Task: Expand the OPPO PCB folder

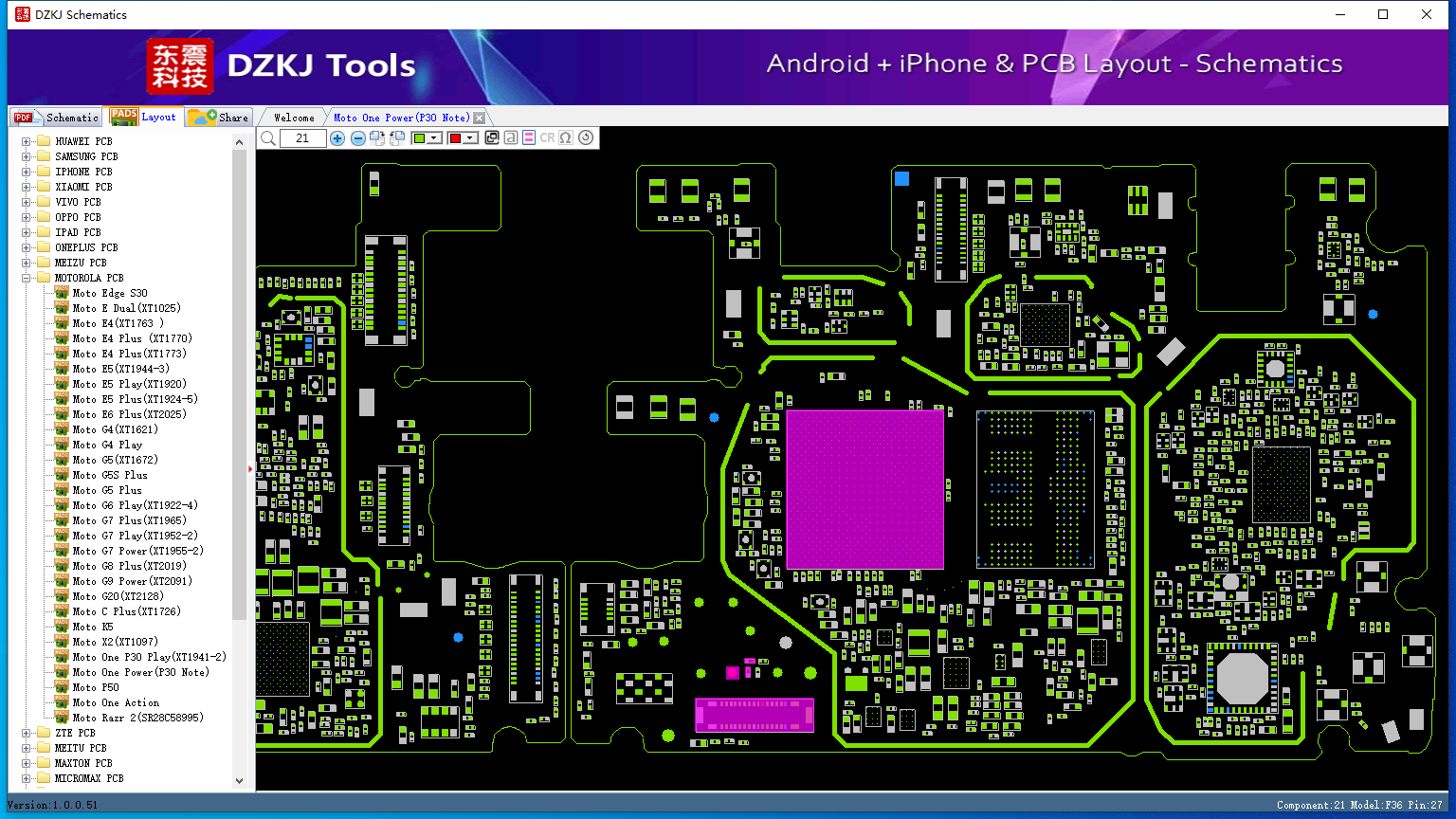Action: pyautogui.click(x=27, y=217)
